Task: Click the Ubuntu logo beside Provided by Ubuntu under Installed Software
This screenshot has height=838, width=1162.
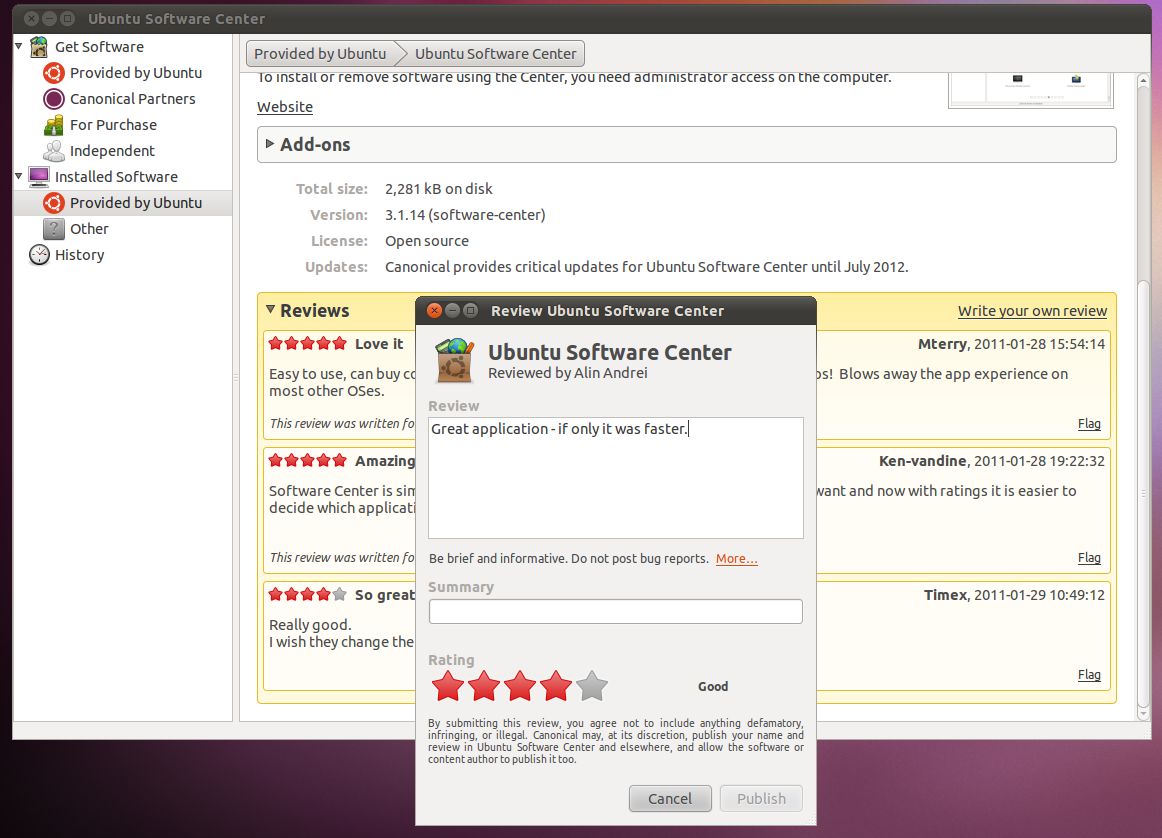Action: pos(54,202)
